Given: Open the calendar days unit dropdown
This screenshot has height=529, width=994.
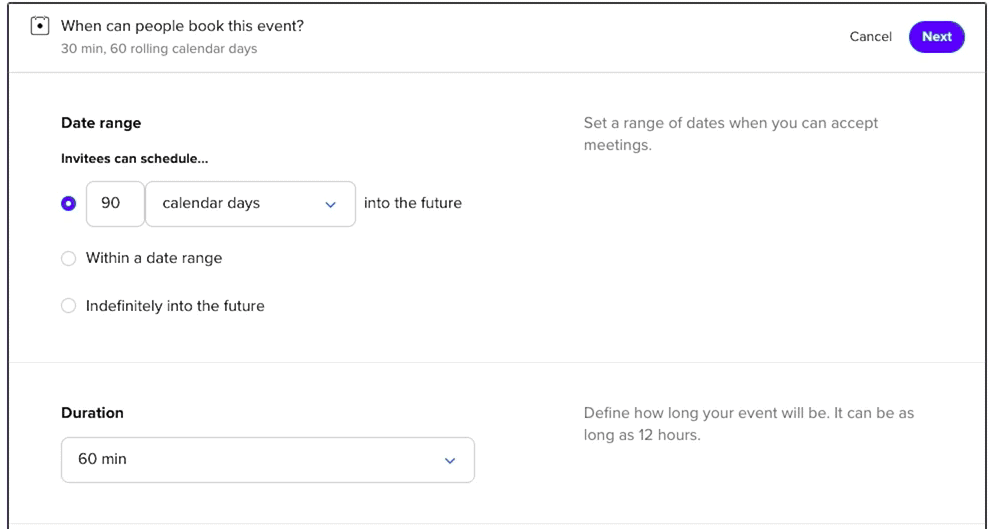Looking at the screenshot, I should click(x=250, y=204).
